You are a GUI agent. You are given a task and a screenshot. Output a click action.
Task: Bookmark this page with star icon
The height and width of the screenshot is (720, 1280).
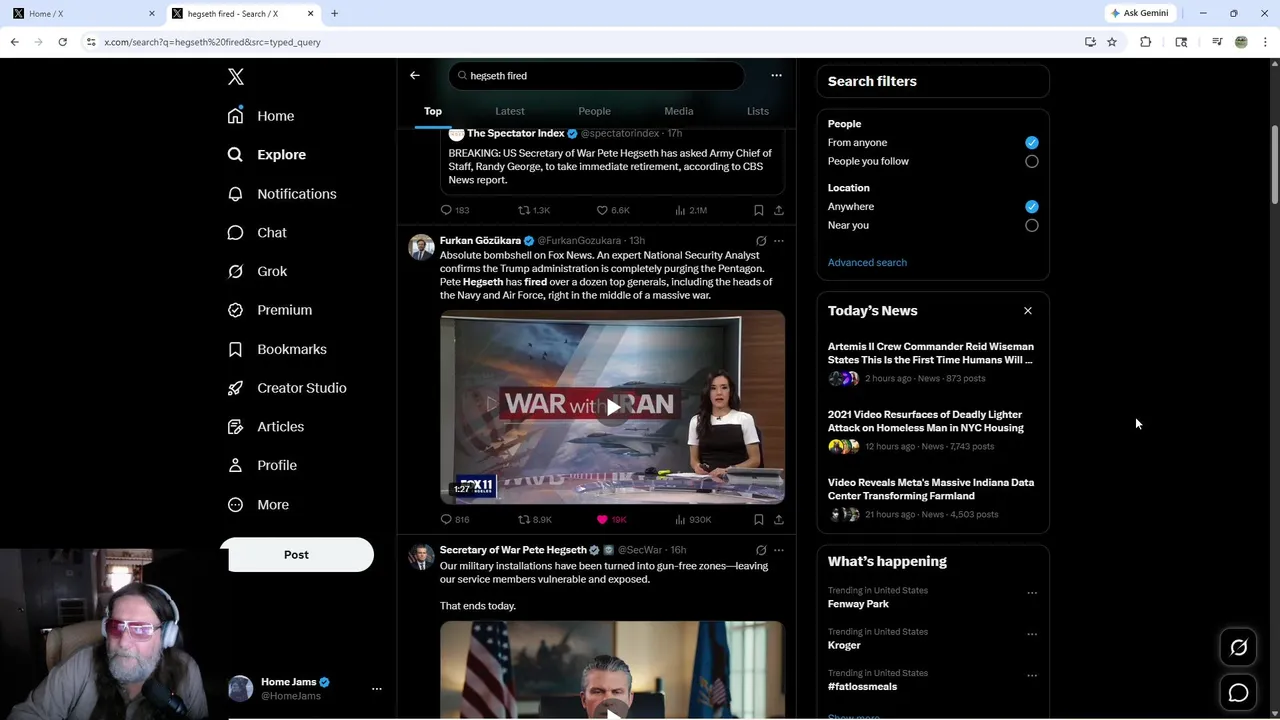(x=1112, y=42)
